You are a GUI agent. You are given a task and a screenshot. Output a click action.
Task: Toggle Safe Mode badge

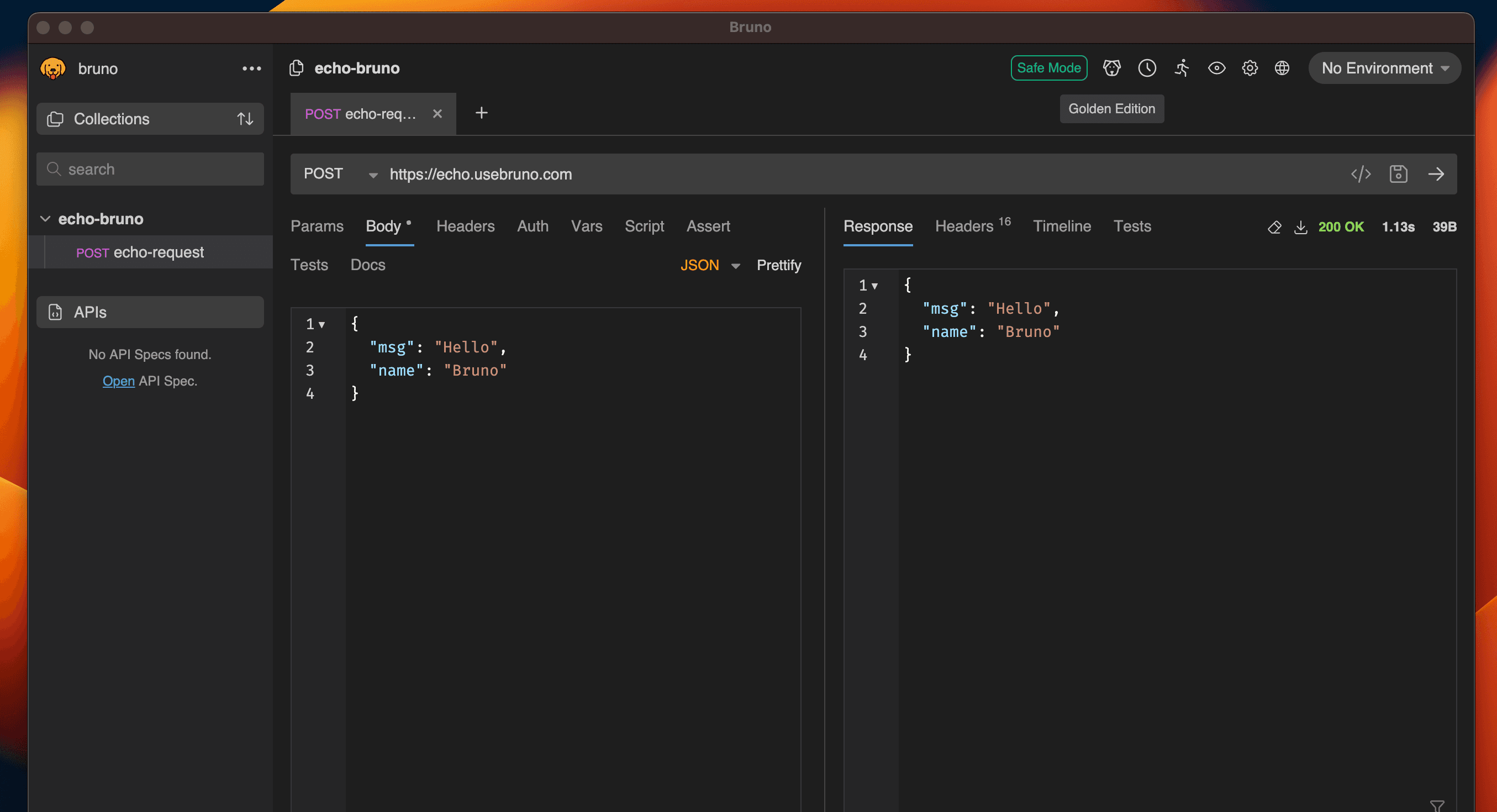pos(1048,68)
